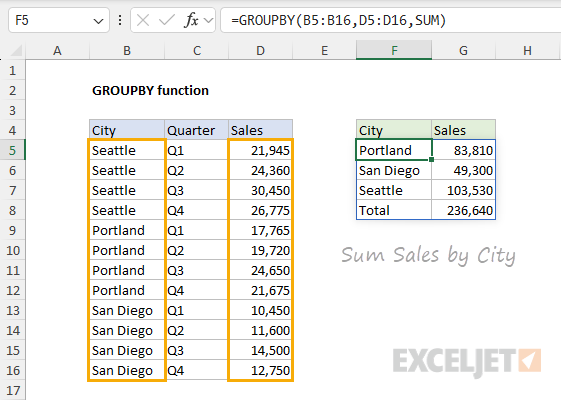The image size is (561, 400).
Task: Select column B header
Action: 127,50
